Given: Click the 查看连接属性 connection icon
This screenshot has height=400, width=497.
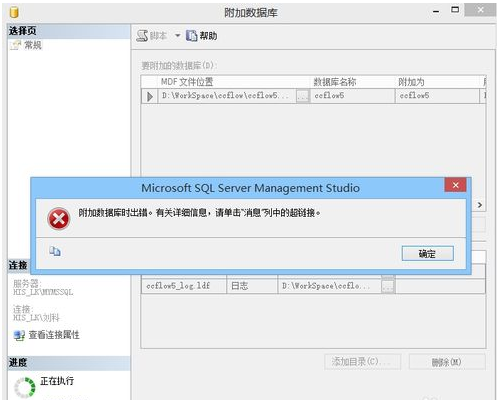Looking at the screenshot, I should pos(19,335).
